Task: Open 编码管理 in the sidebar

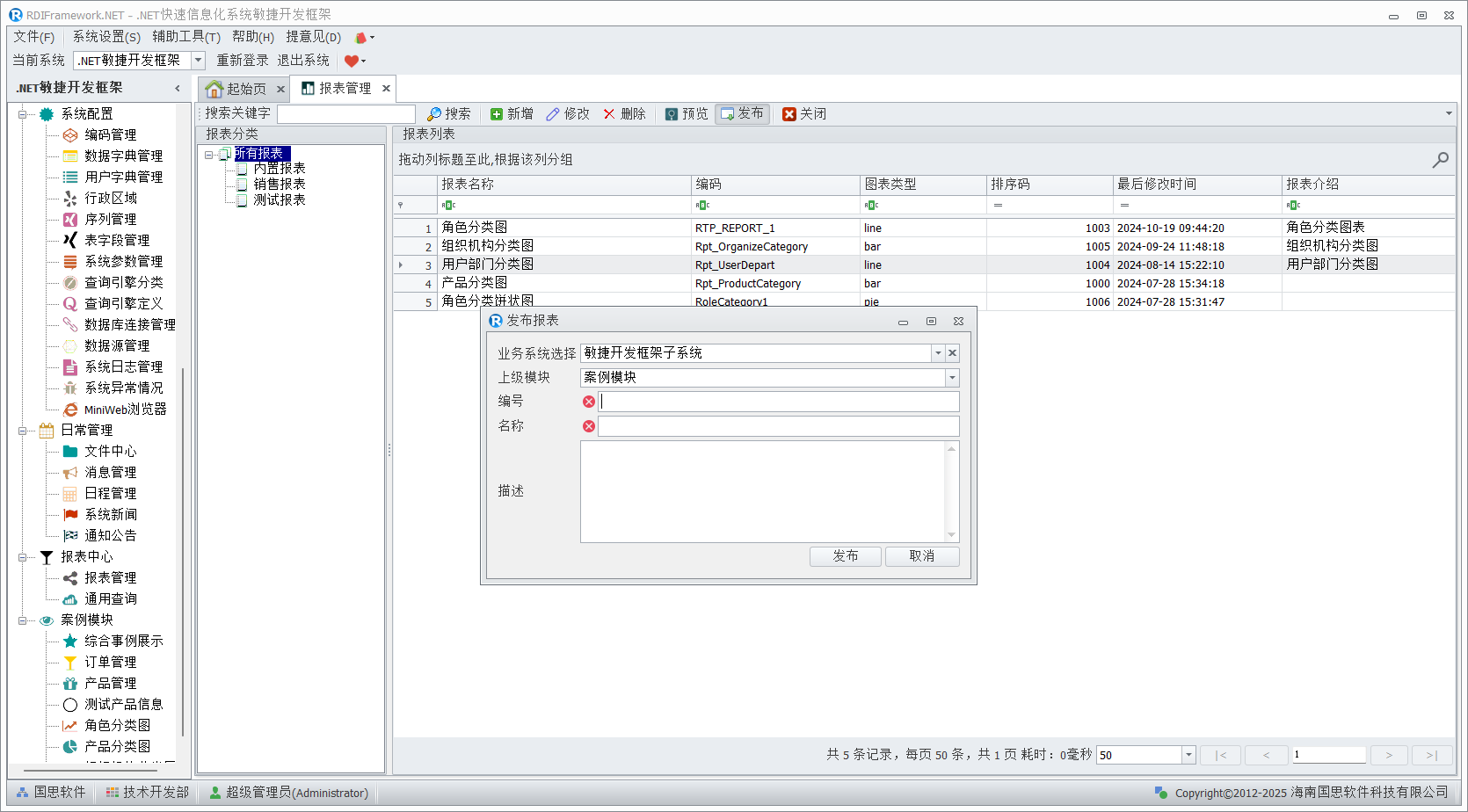Action: pyautogui.click(x=110, y=134)
